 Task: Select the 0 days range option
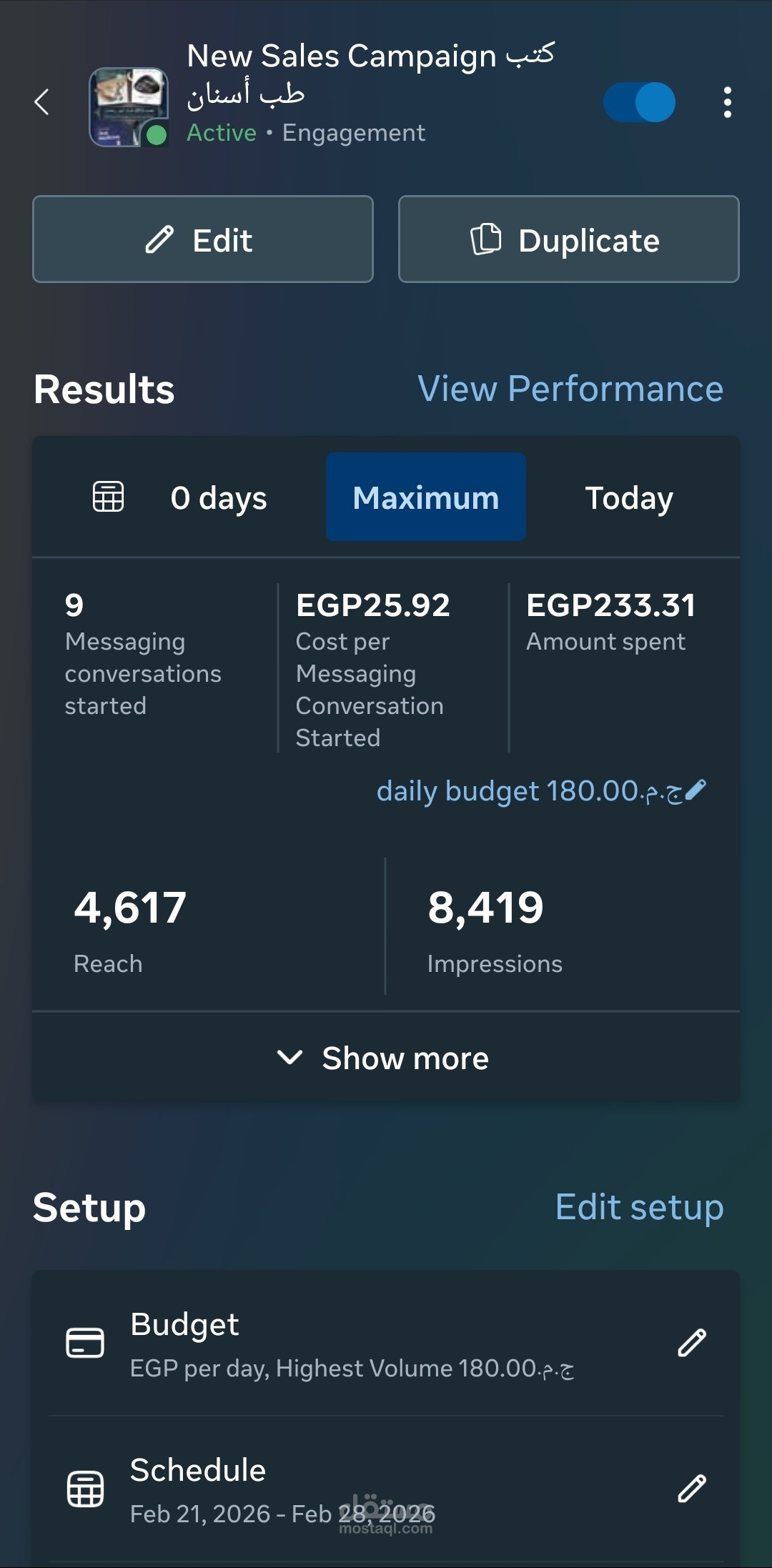pyautogui.click(x=219, y=498)
